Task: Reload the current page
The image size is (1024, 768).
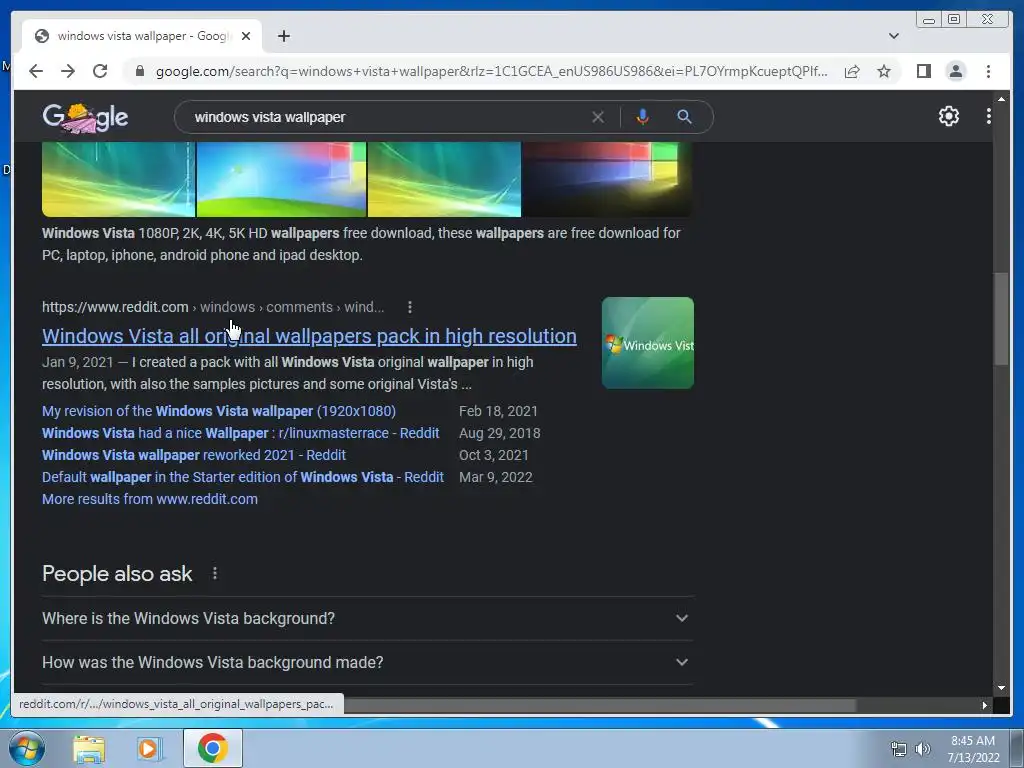Action: click(x=100, y=71)
